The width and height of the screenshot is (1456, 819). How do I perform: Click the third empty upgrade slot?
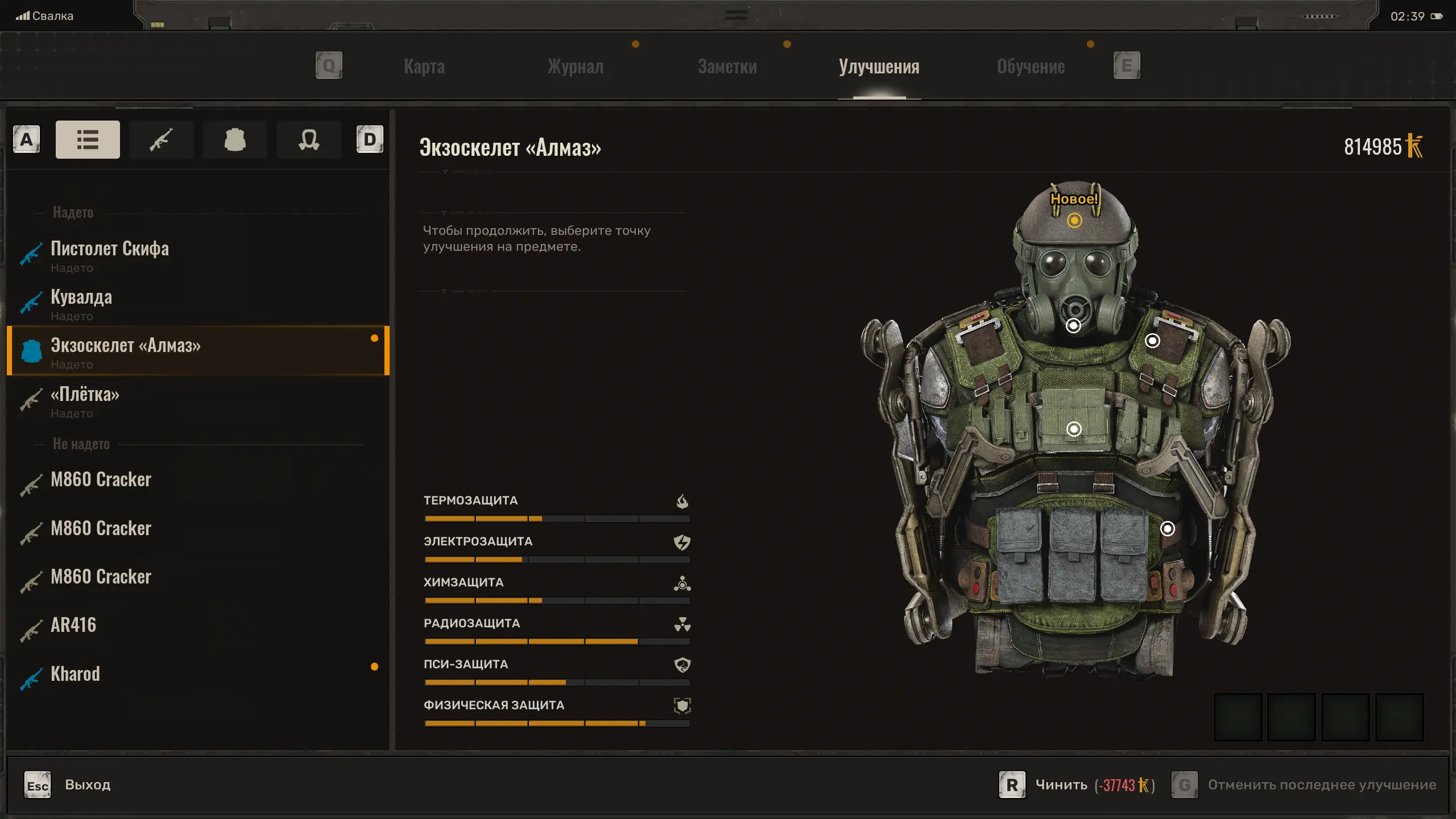click(x=1346, y=717)
